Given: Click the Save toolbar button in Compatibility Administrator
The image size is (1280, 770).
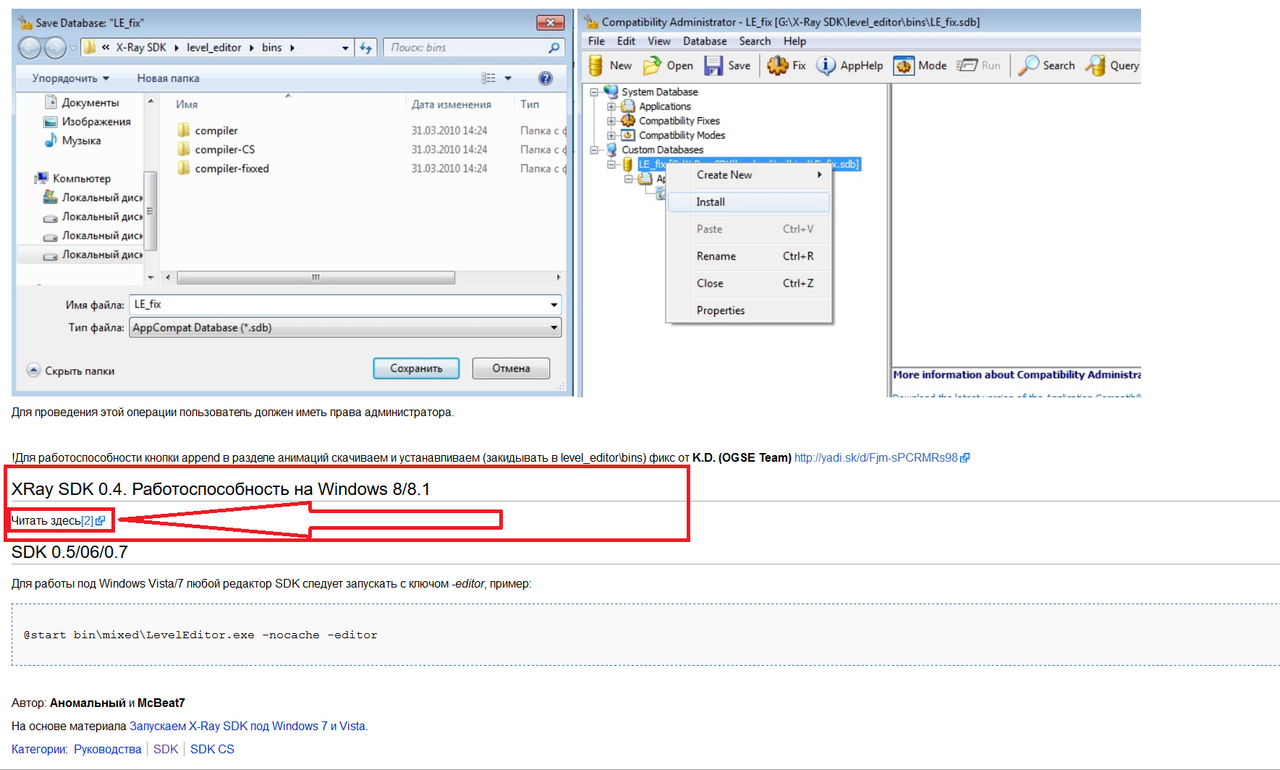Looking at the screenshot, I should pyautogui.click(x=728, y=65).
